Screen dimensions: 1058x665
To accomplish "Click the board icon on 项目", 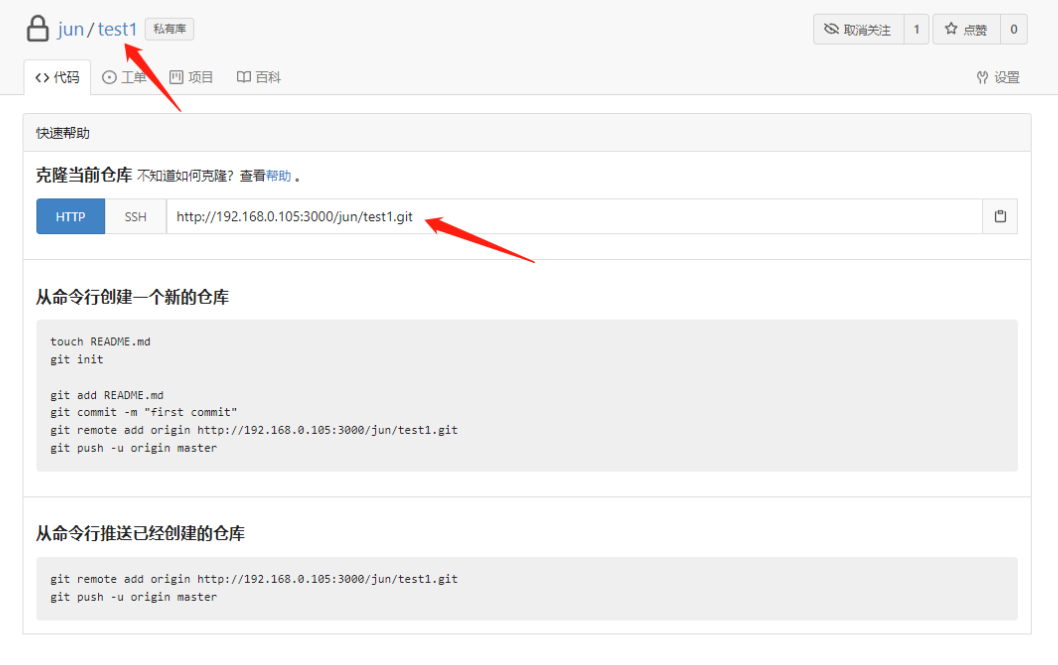I will (x=176, y=77).
